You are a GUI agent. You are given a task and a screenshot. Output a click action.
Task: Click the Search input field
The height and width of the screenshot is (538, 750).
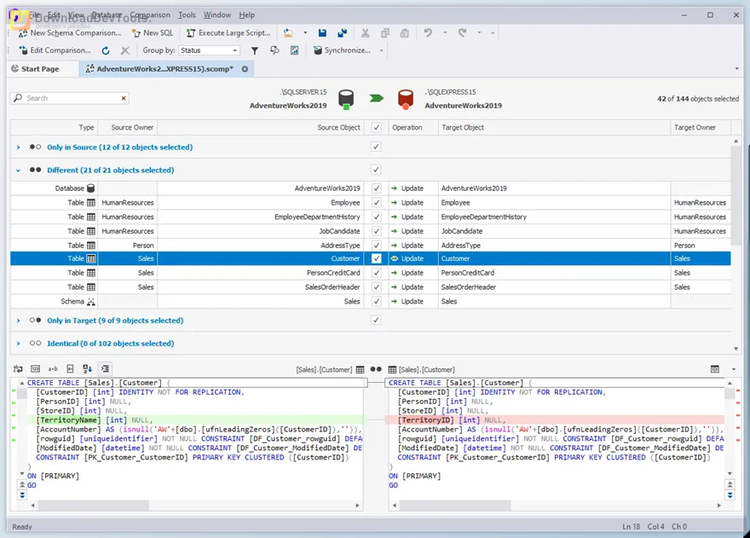point(69,98)
